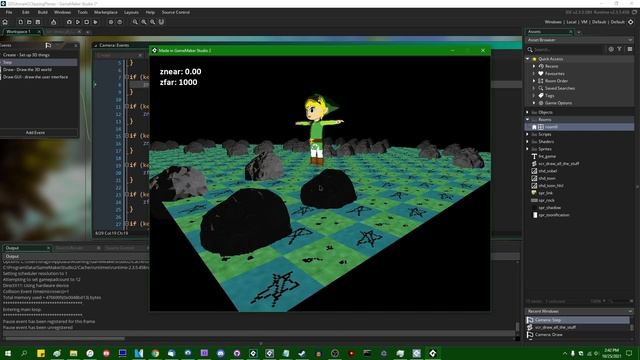Image resolution: width=640 pixels, height=360 pixels.
Task: Click the Debug toolbar icon
Action: (69, 22)
